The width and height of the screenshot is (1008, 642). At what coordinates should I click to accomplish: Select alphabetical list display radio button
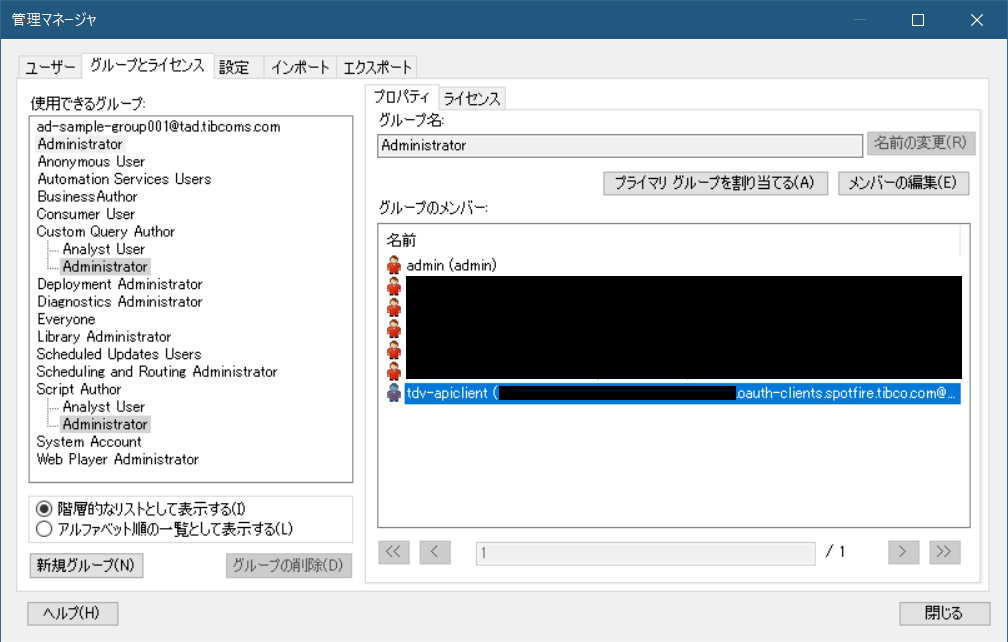[x=44, y=529]
